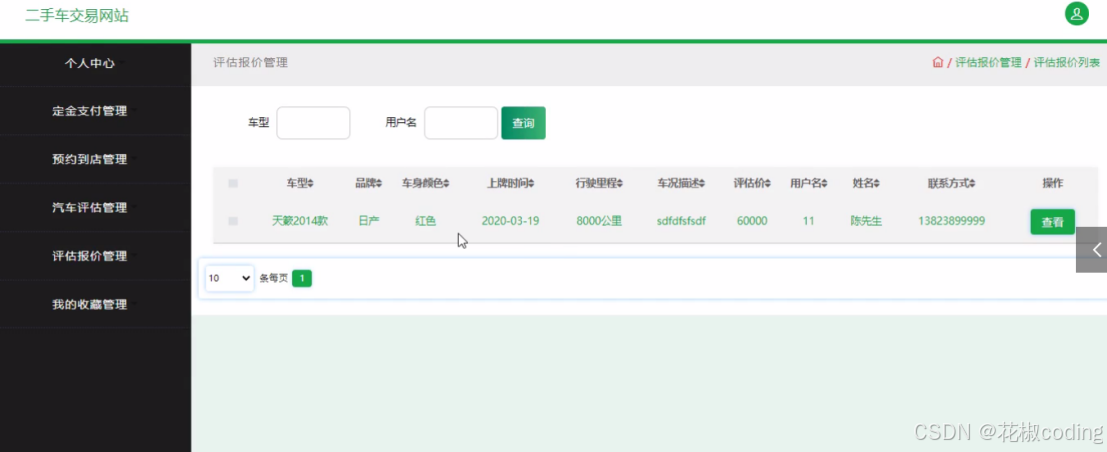Expand 个人中心 sidebar menu
Image resolution: width=1107 pixels, height=452 pixels.
(x=95, y=63)
